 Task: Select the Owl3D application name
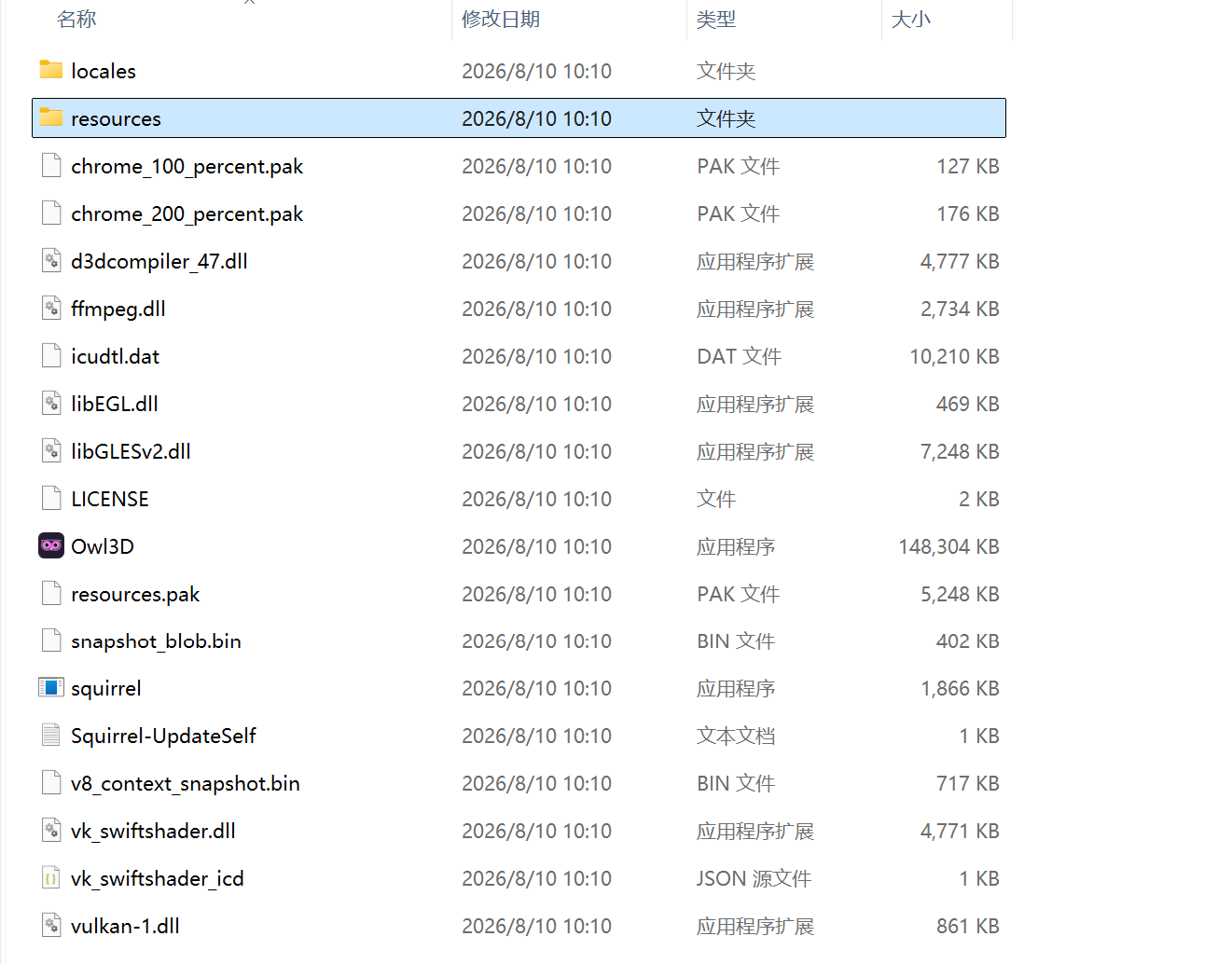103,546
